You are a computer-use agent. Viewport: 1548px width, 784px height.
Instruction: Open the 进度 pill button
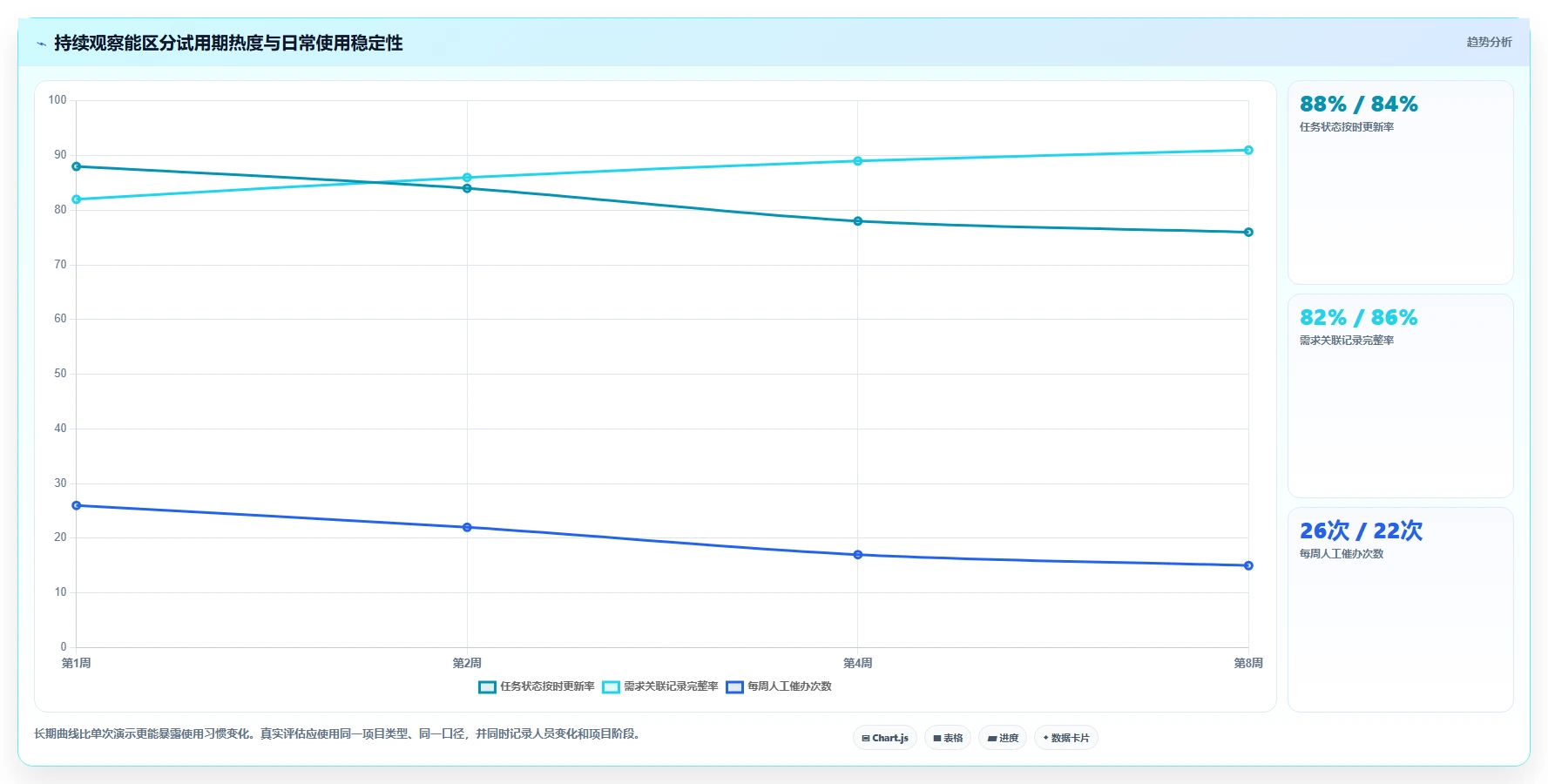(1003, 738)
